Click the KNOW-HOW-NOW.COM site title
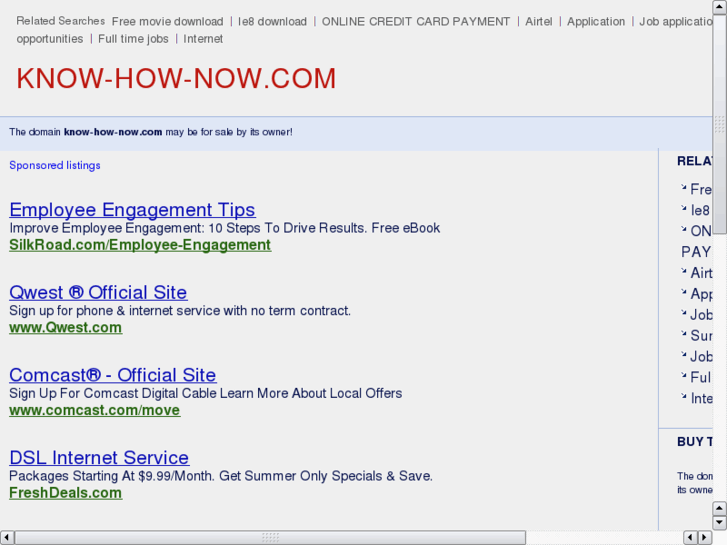 click(x=176, y=78)
